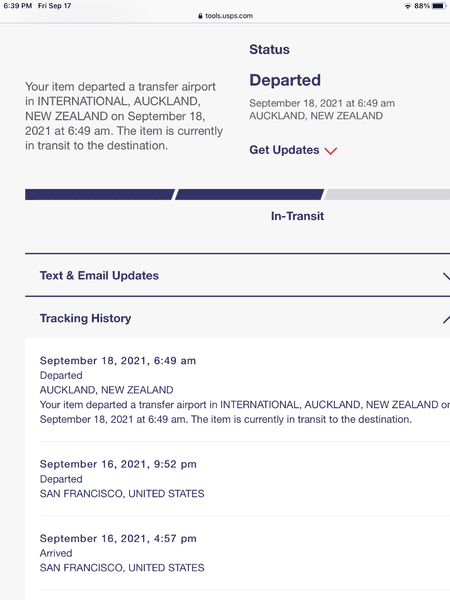Click the Status heading text
The width and height of the screenshot is (450, 600).
coord(269,49)
